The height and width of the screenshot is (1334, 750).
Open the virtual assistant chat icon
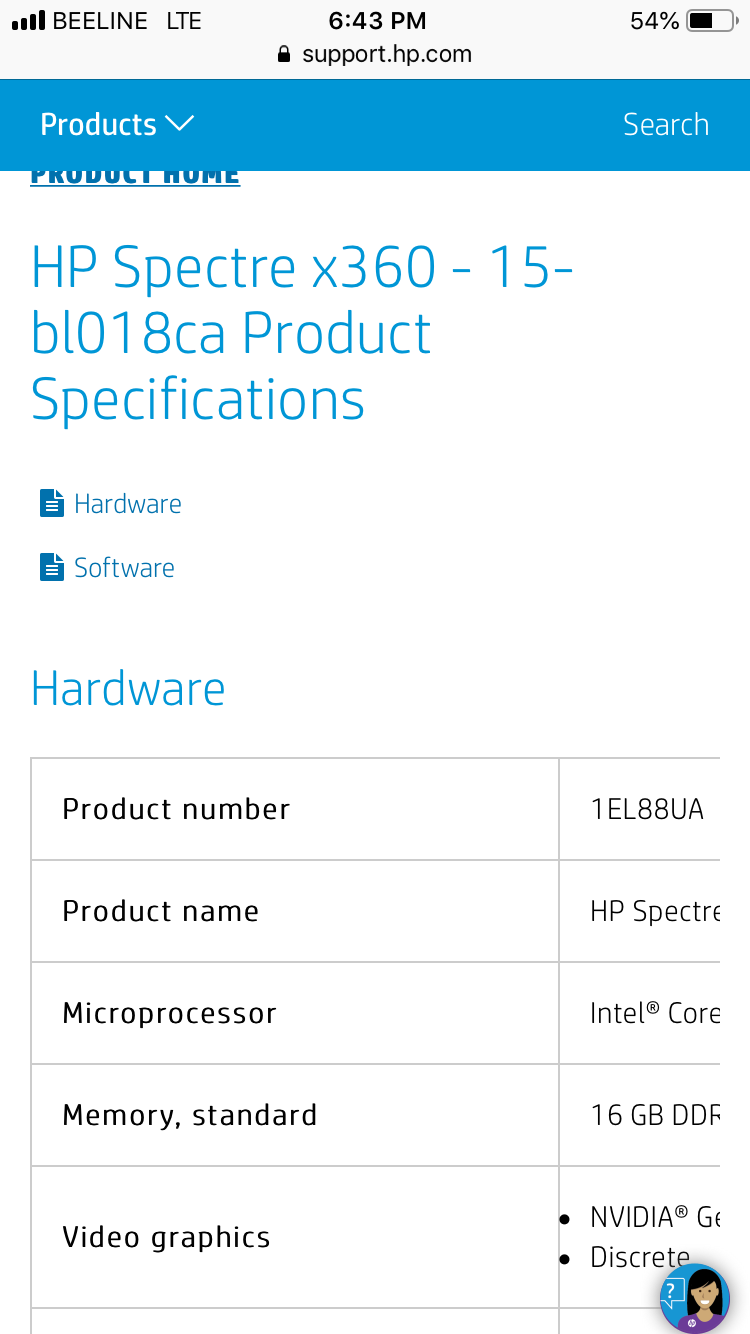pos(694,1298)
